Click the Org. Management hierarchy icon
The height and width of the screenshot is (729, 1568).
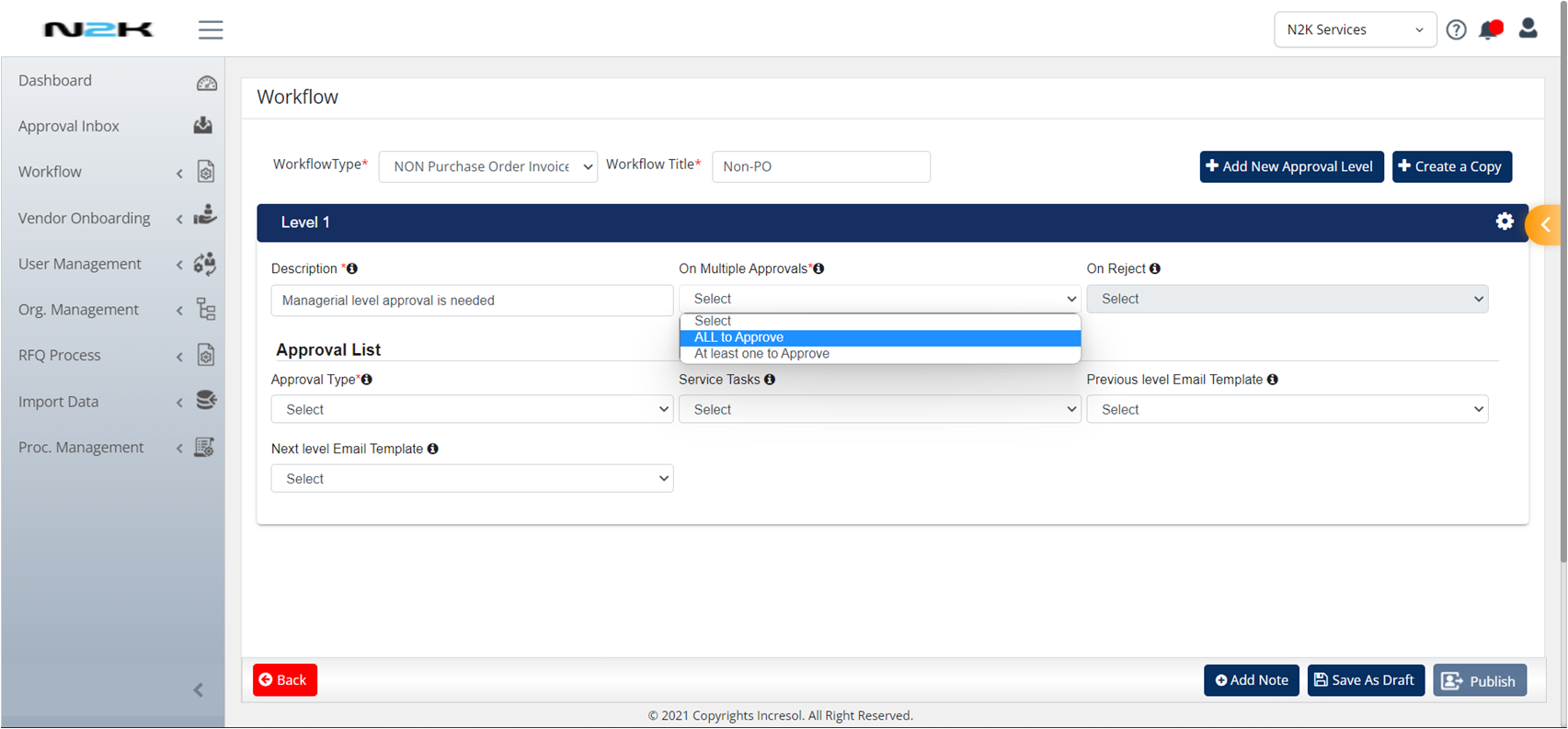click(x=206, y=310)
